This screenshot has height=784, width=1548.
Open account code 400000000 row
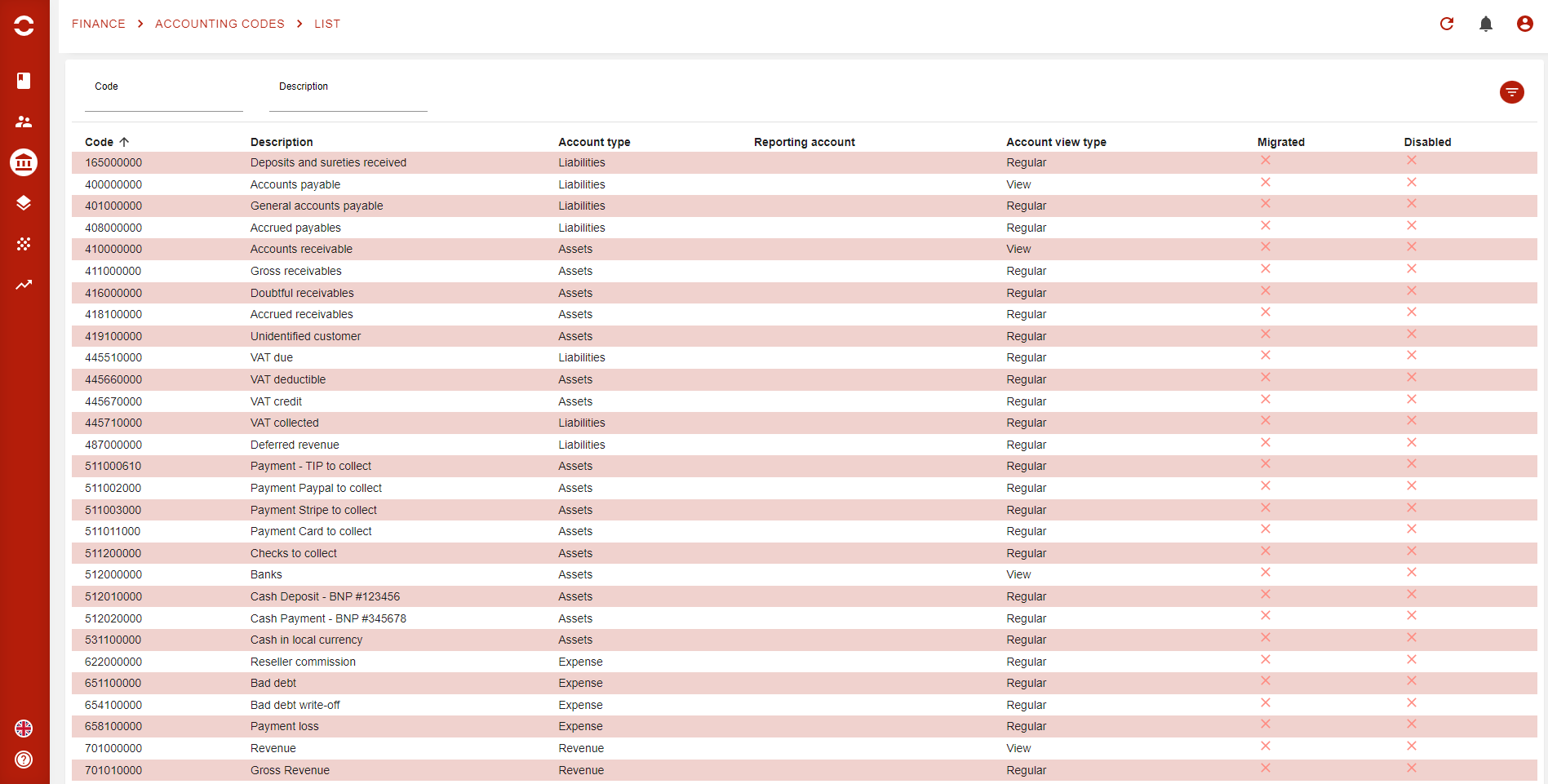(x=113, y=184)
